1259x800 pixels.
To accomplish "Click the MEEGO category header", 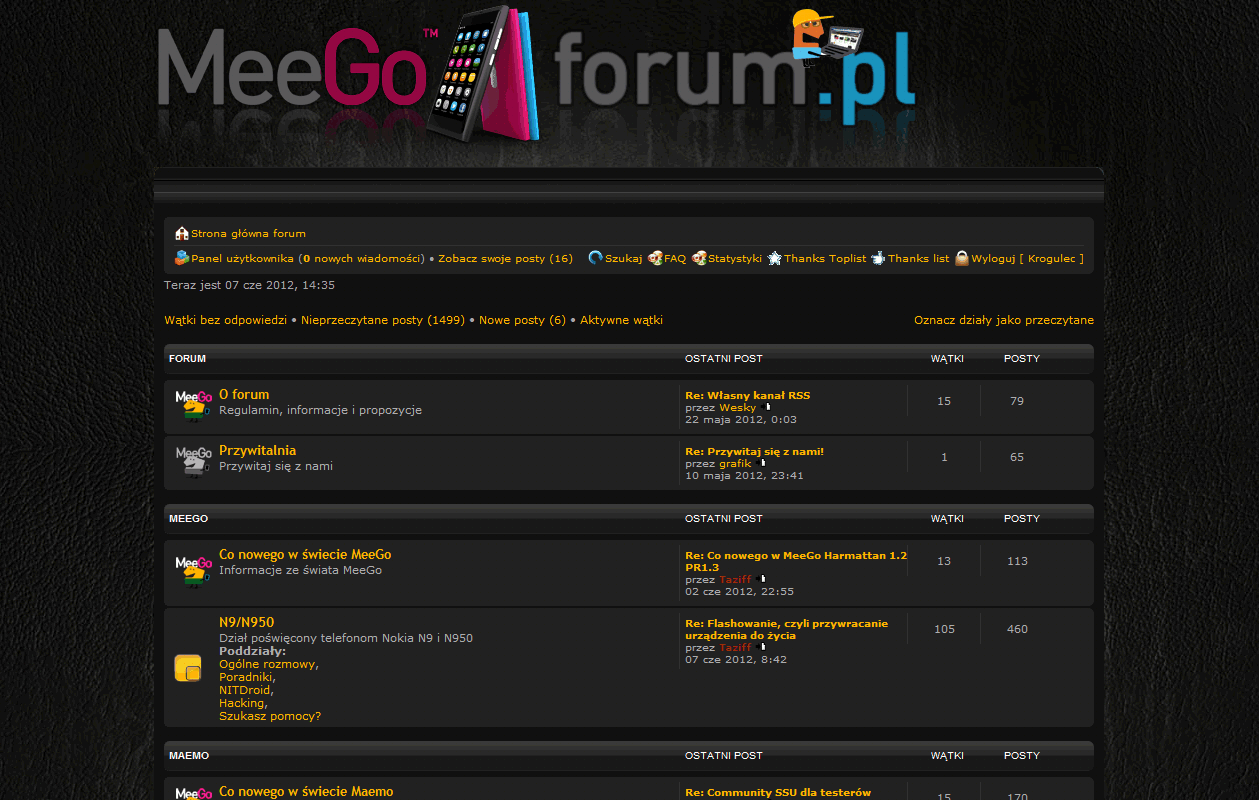I will pyautogui.click(x=188, y=518).
